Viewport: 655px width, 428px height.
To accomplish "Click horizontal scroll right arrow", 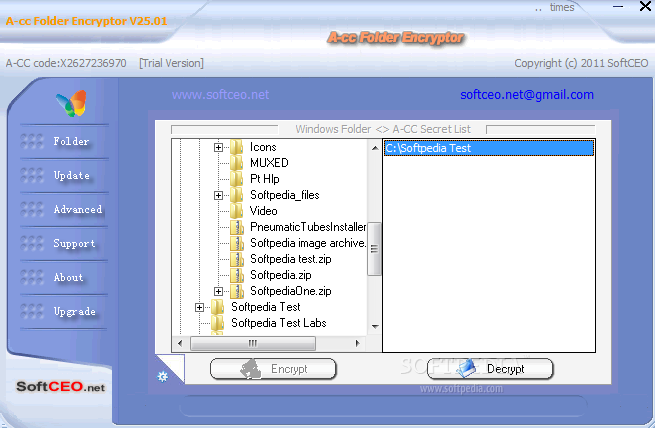I will (x=358, y=343).
